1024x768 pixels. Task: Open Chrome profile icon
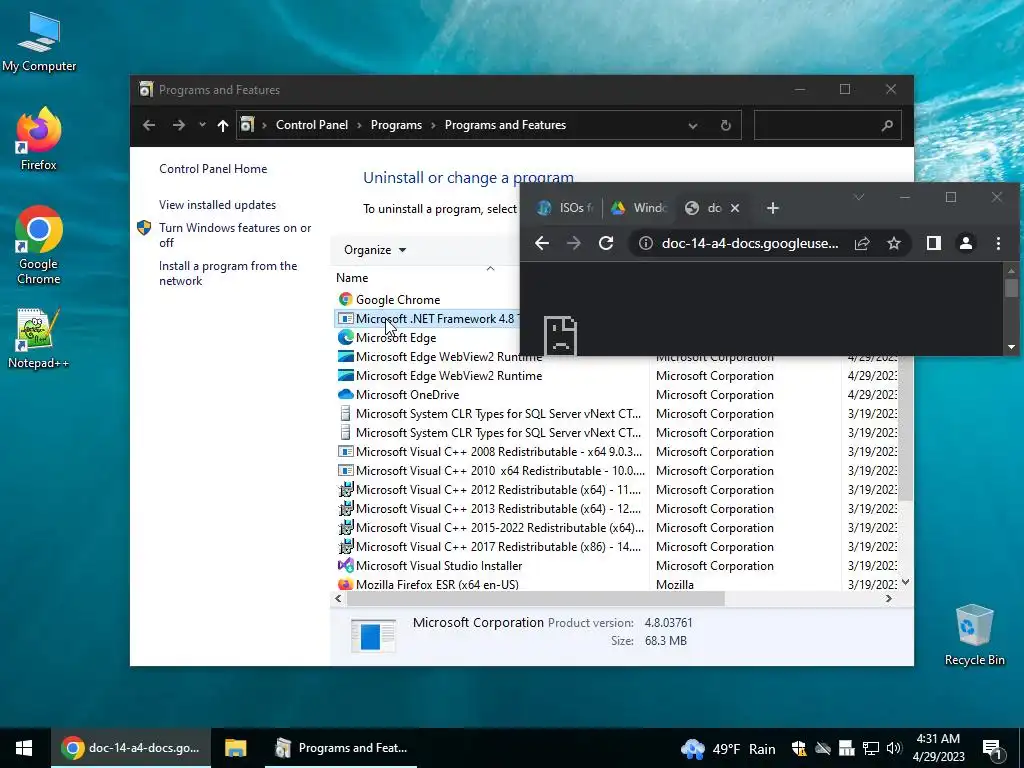(965, 243)
